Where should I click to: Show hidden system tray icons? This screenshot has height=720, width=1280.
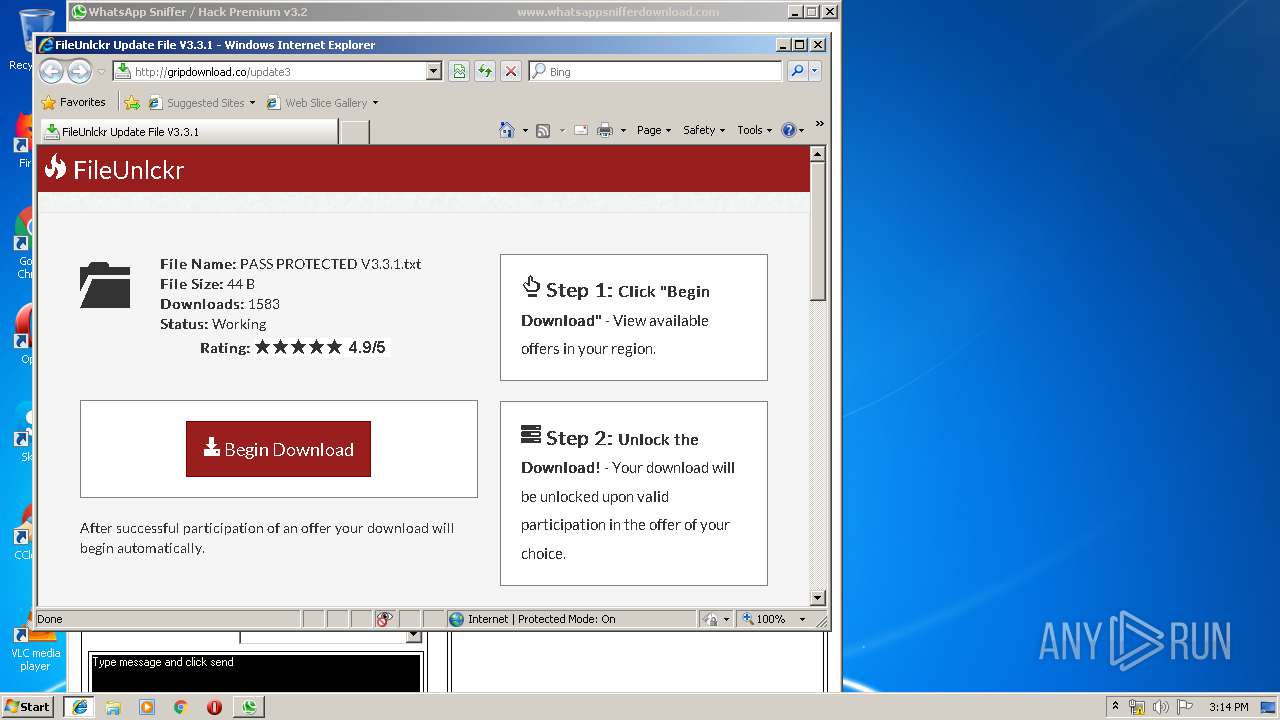(x=1115, y=707)
